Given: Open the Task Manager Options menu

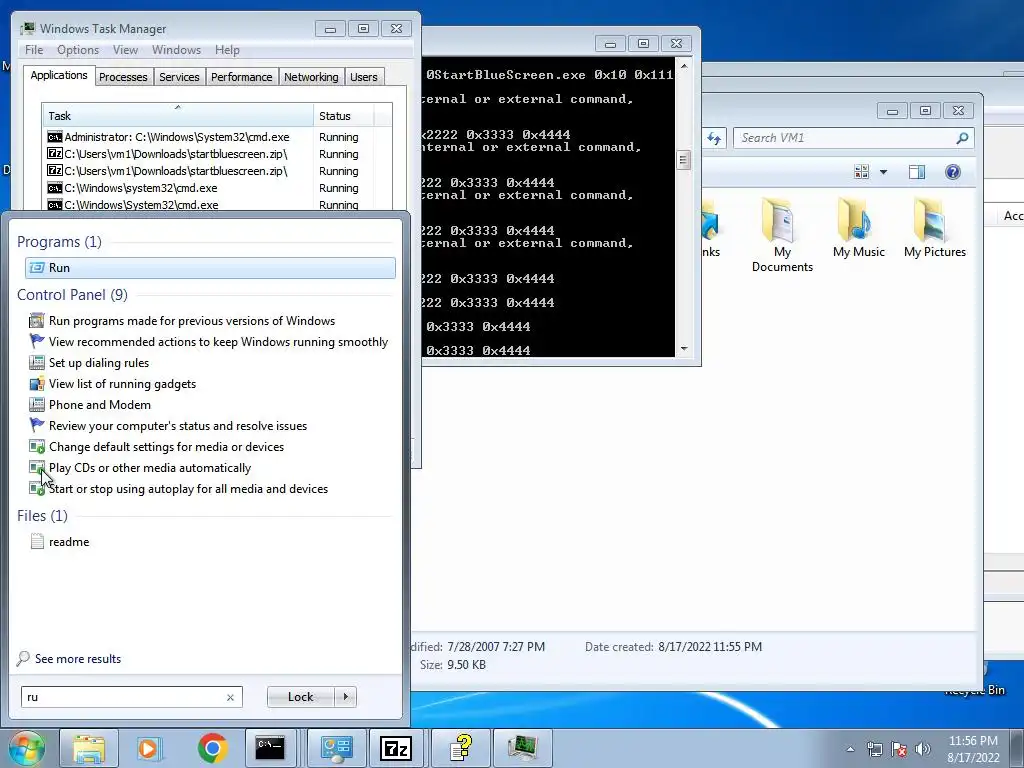Looking at the screenshot, I should 78,50.
